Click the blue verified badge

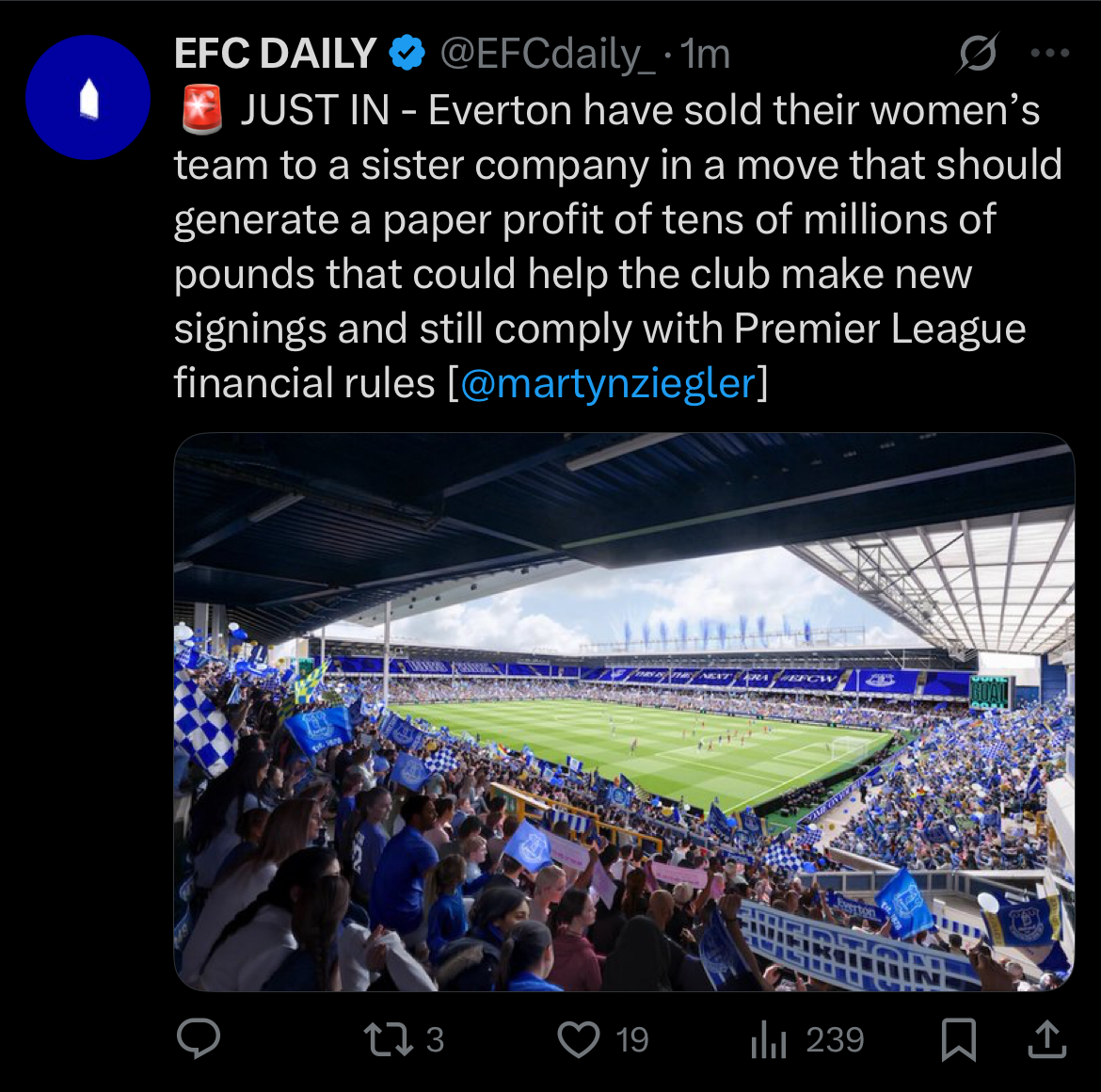(x=407, y=54)
